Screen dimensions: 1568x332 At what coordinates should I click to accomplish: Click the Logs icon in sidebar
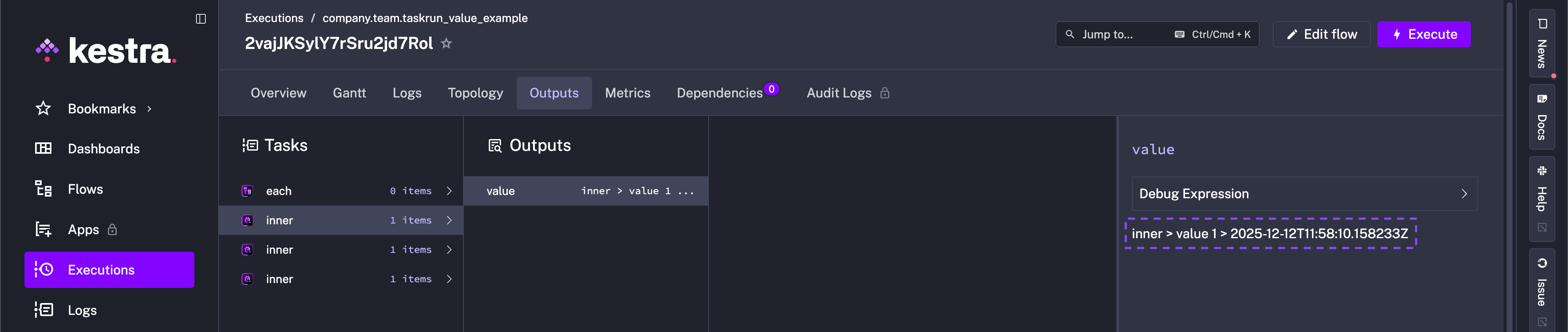[x=44, y=310]
